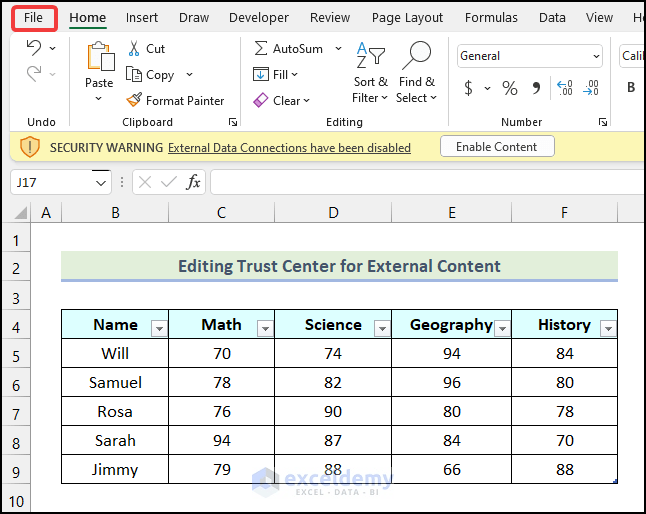Open External Data Connections disabled link
Screen dimensions: 646x514
[289, 147]
